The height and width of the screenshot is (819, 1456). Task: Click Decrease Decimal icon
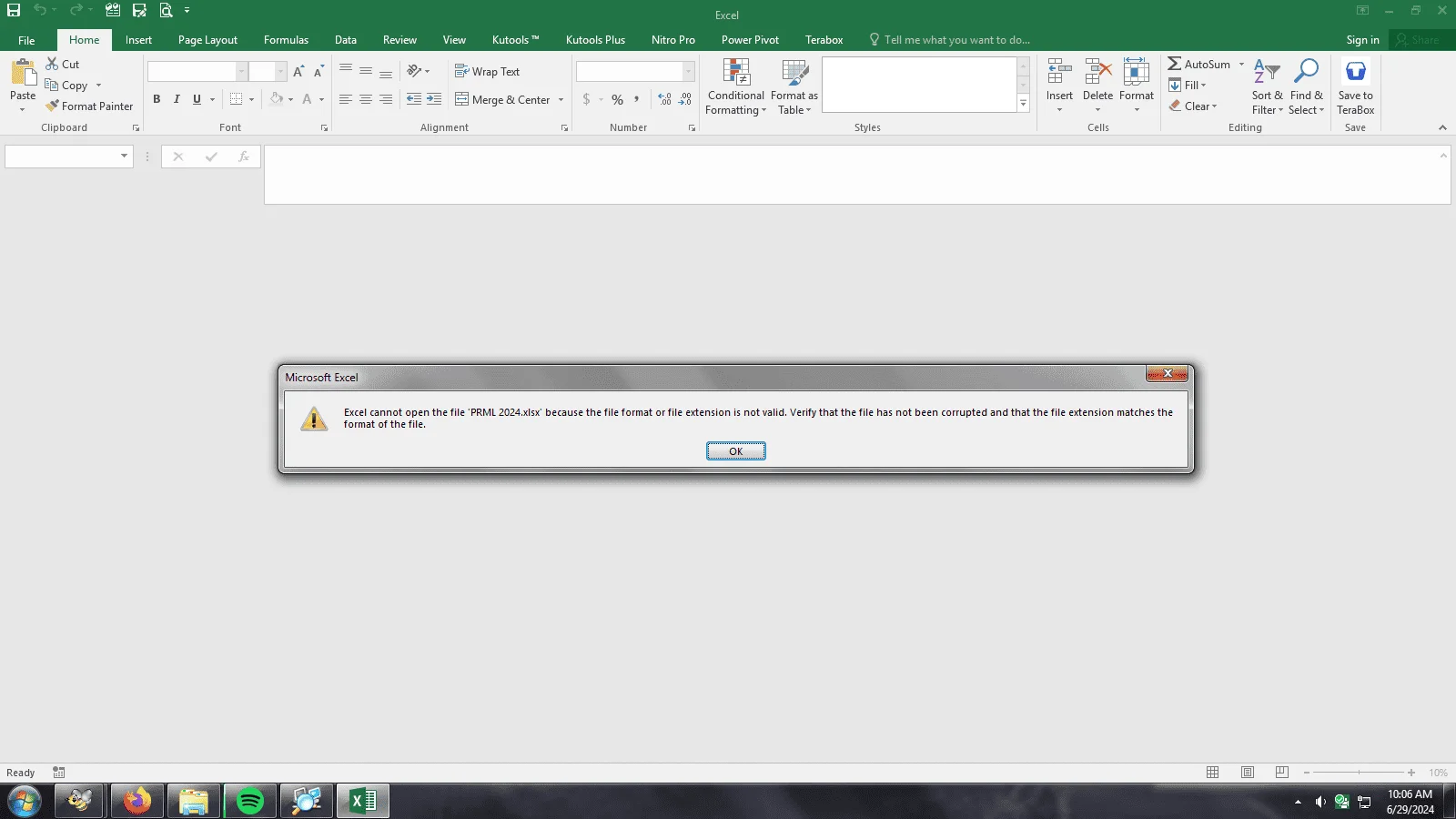pos(685,99)
